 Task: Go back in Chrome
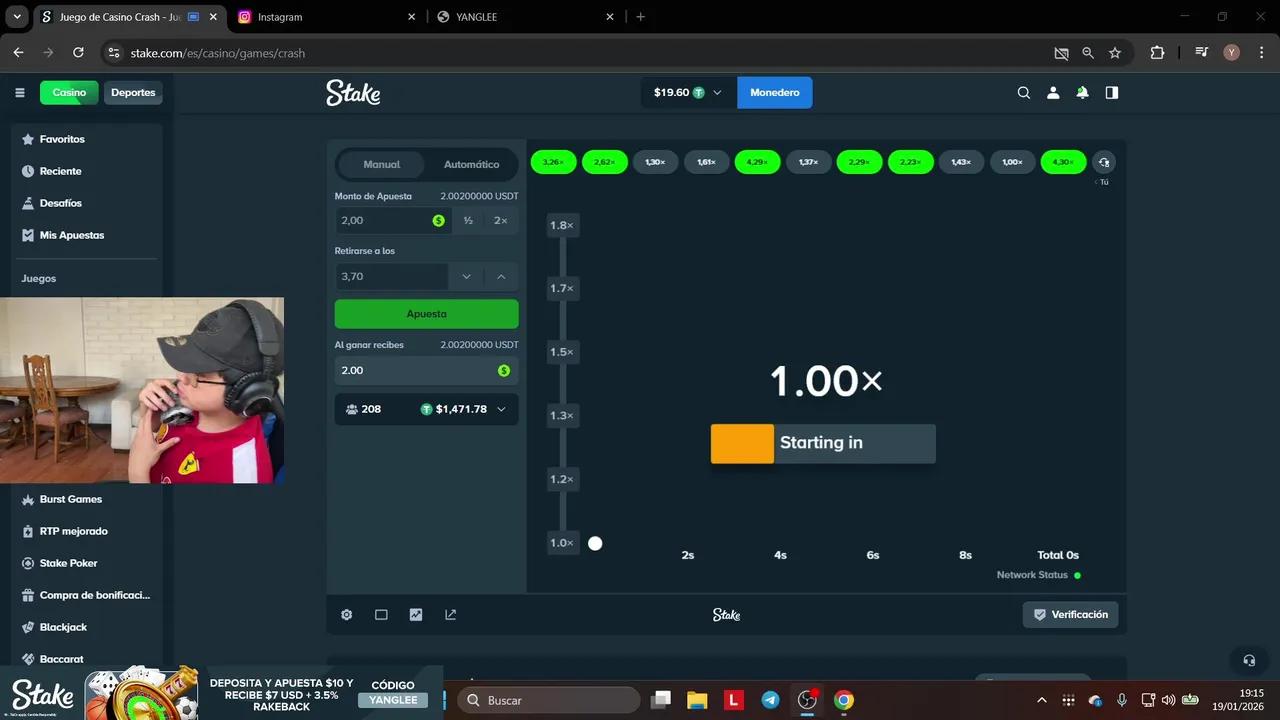[18, 53]
